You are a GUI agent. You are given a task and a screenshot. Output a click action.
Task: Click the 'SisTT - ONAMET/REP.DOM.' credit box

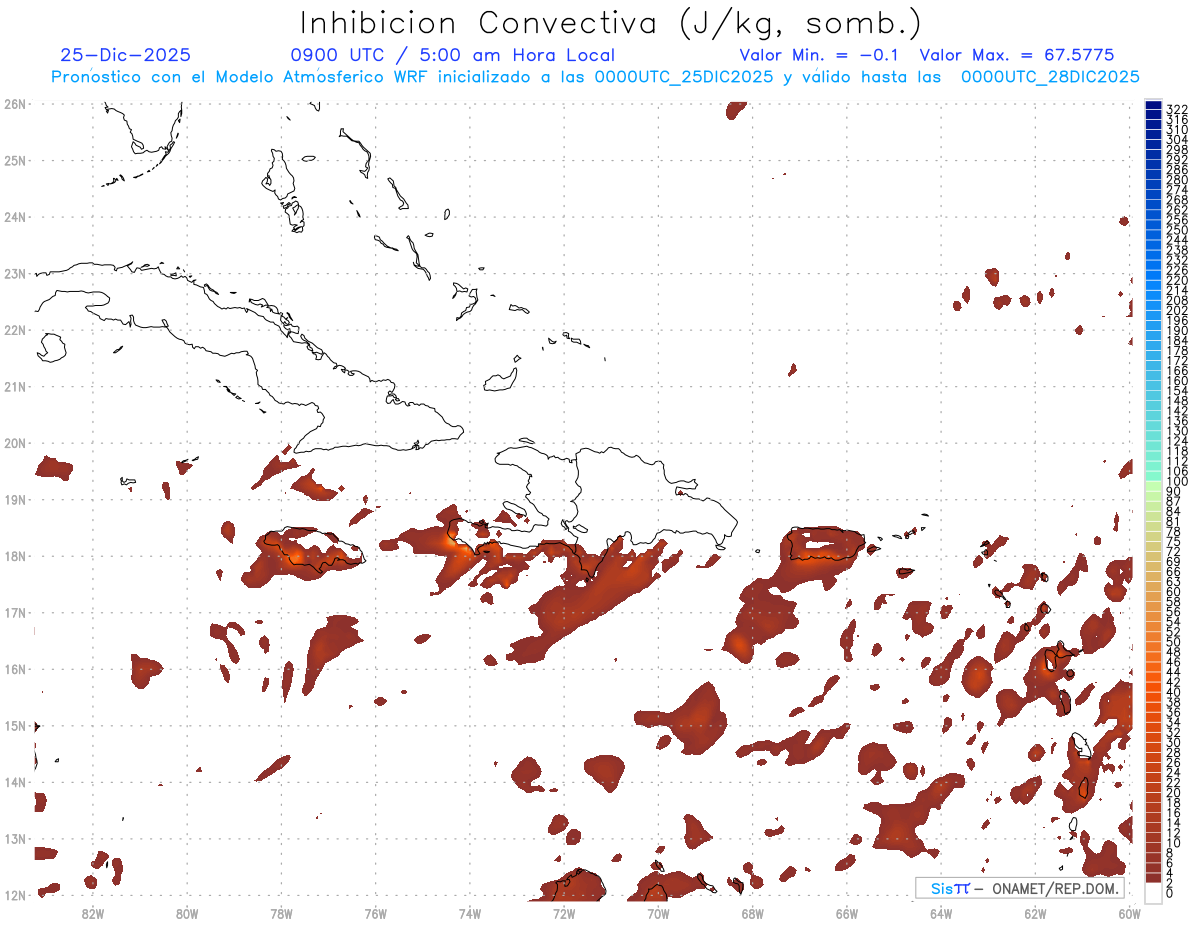[x=1020, y=888]
